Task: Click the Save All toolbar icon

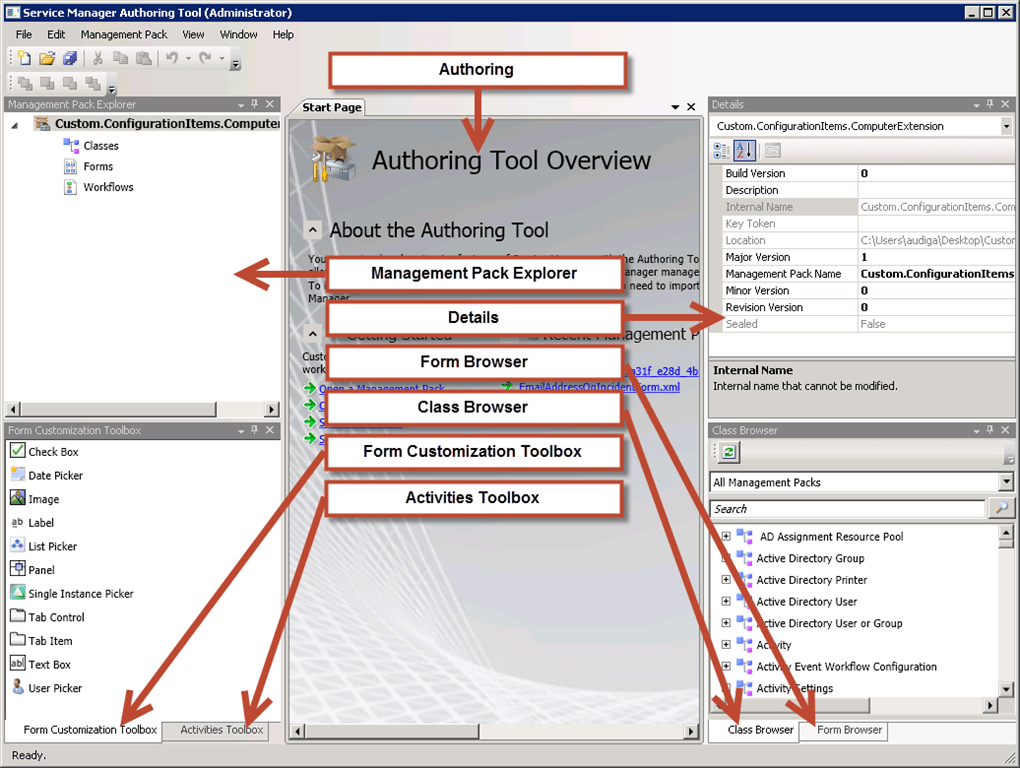Action: pyautogui.click(x=70, y=59)
